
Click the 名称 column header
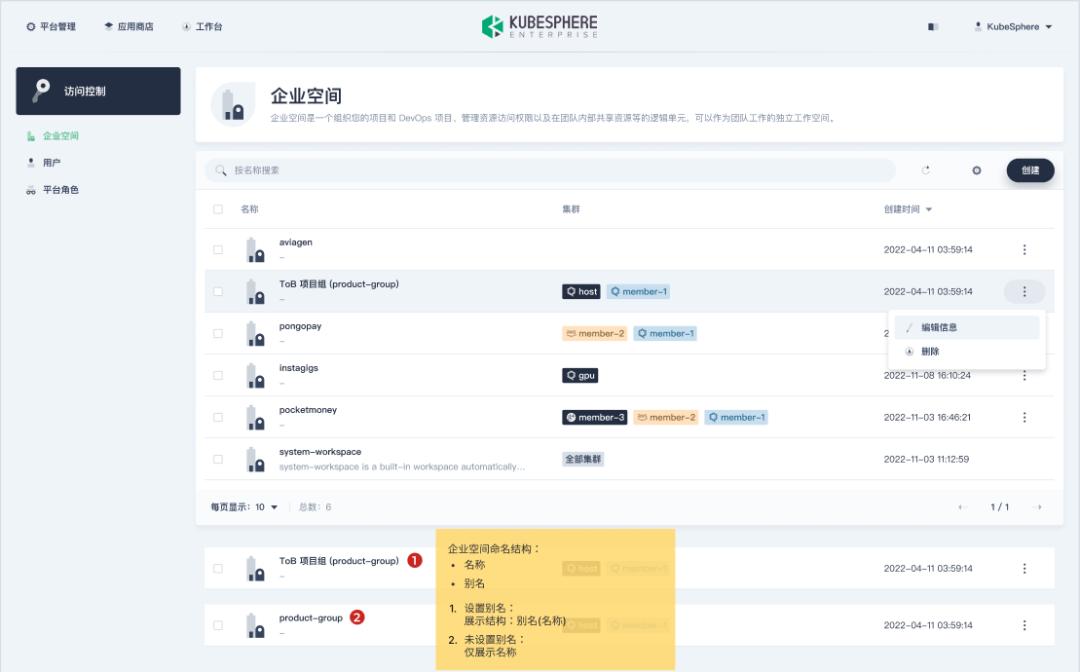(249, 209)
